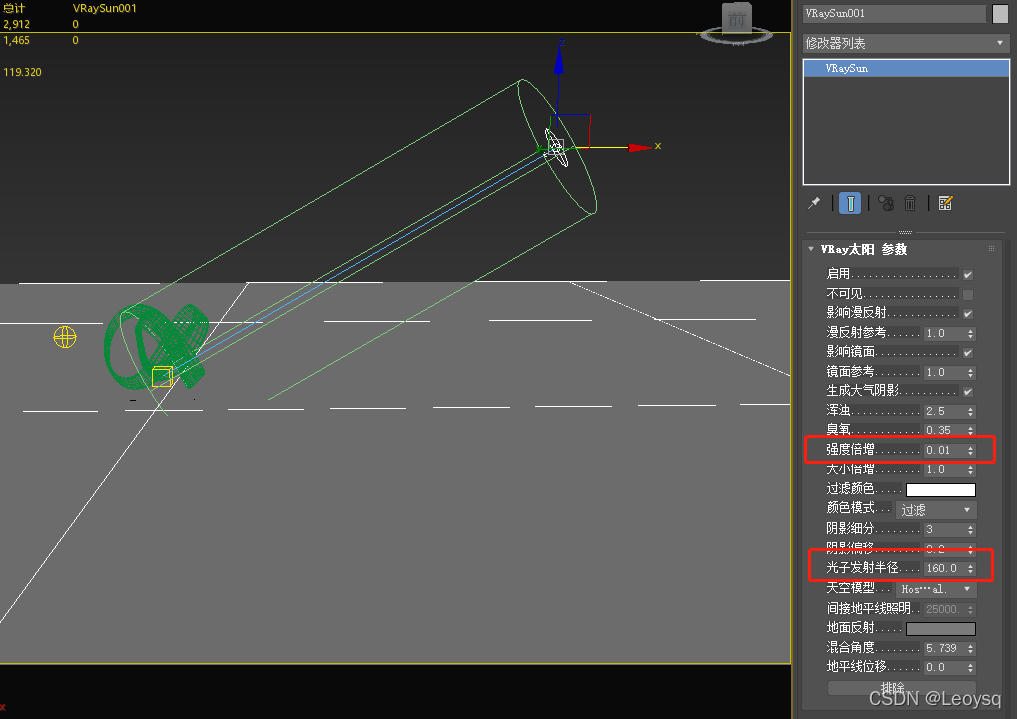The width and height of the screenshot is (1017, 719).
Task: Open configure modifier sets icon
Action: click(945, 204)
